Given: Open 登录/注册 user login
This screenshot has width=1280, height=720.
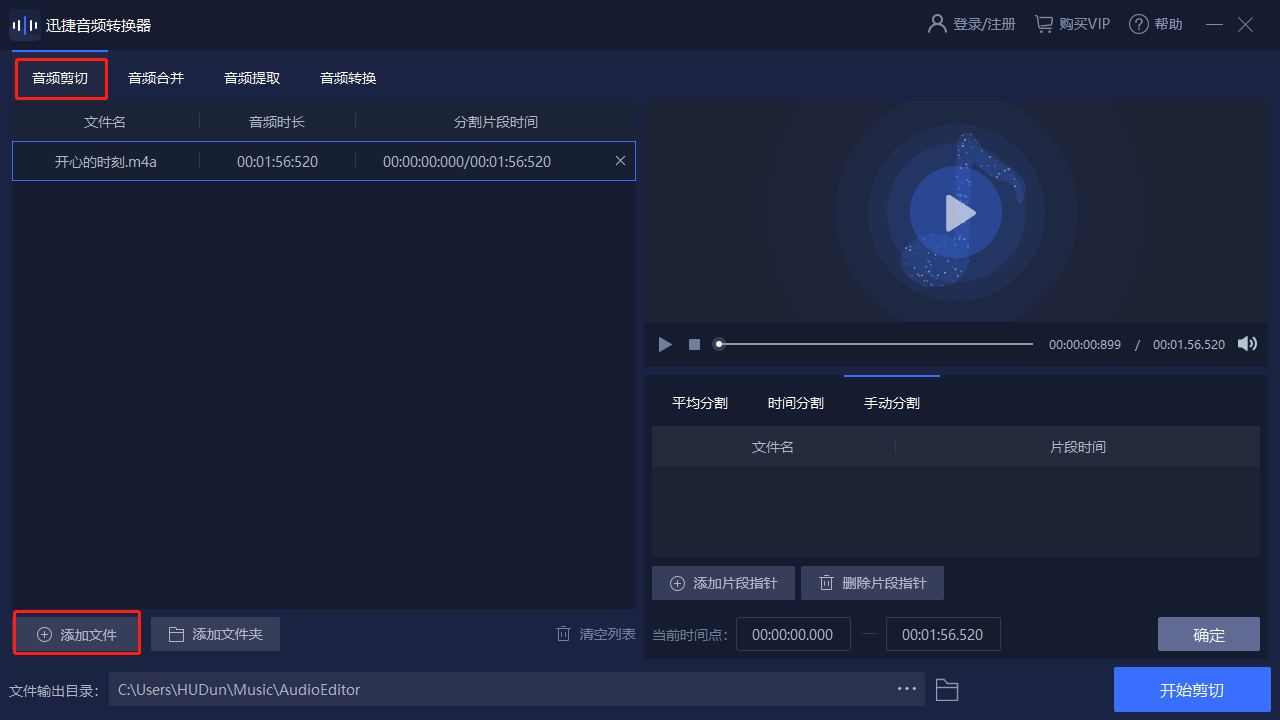Looking at the screenshot, I should click(972, 24).
